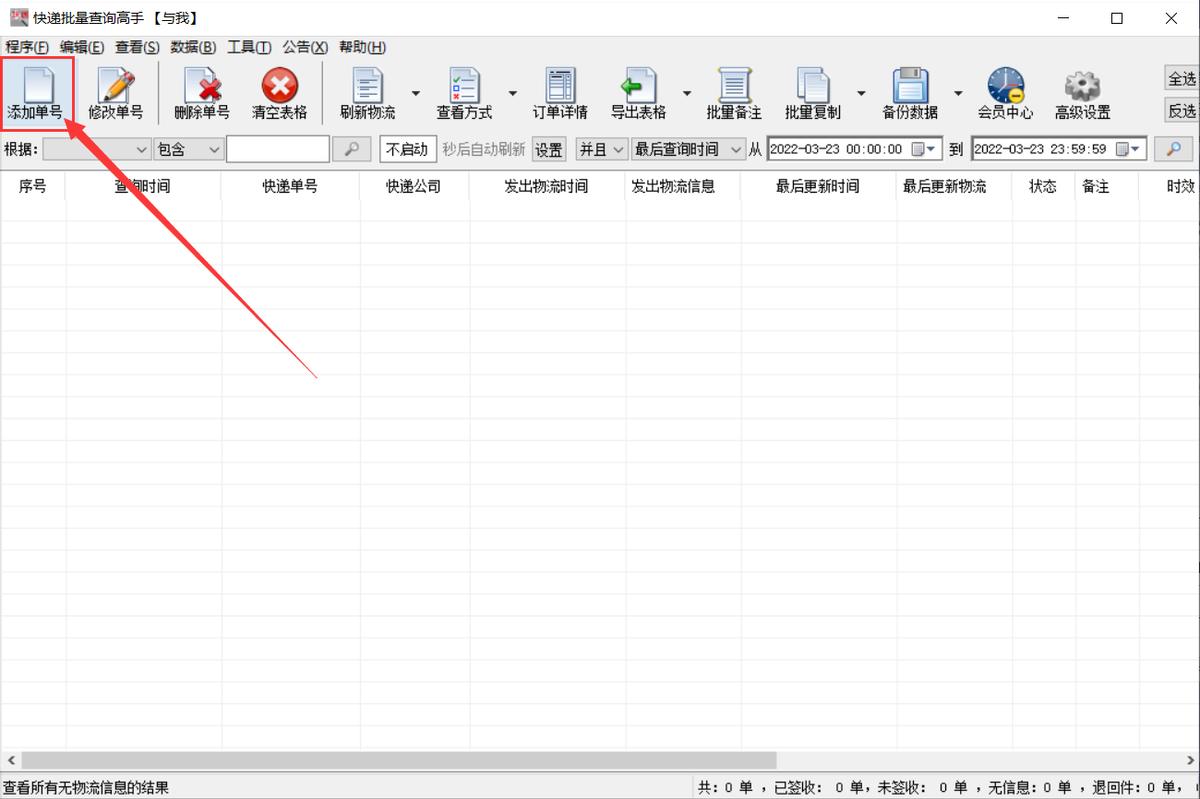1200x799 pixels.
Task: Open the 程序(F) menu
Action: pyautogui.click(x=27, y=47)
